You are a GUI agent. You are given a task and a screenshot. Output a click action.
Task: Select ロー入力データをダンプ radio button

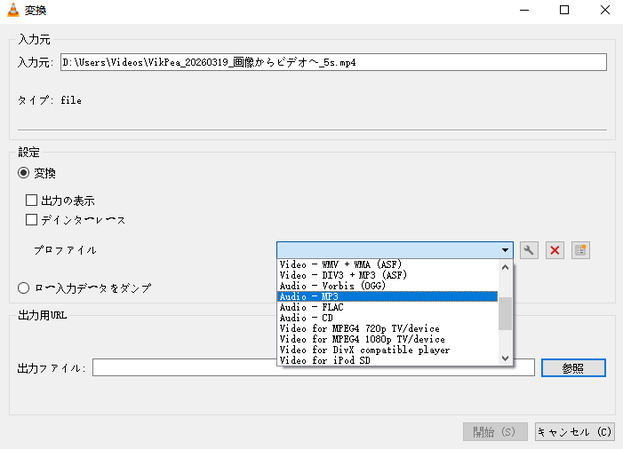click(x=23, y=288)
